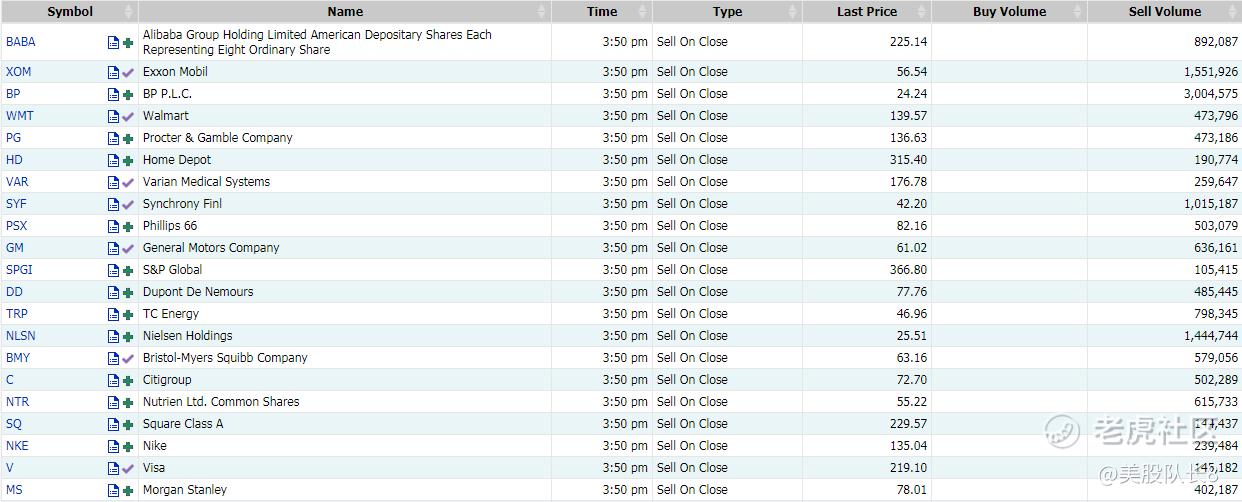Select Morgan Stanley last price 78.01
This screenshot has width=1242, height=502.
coord(911,490)
